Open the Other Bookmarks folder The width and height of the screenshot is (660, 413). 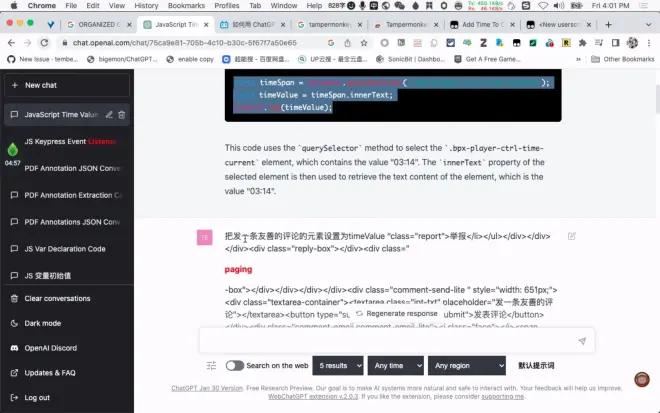tap(623, 59)
